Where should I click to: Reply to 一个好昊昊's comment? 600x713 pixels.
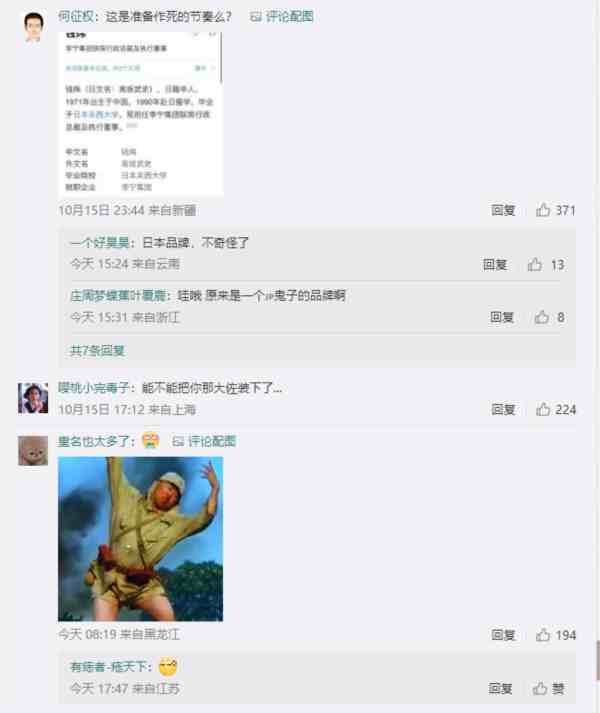pyautogui.click(x=494, y=264)
